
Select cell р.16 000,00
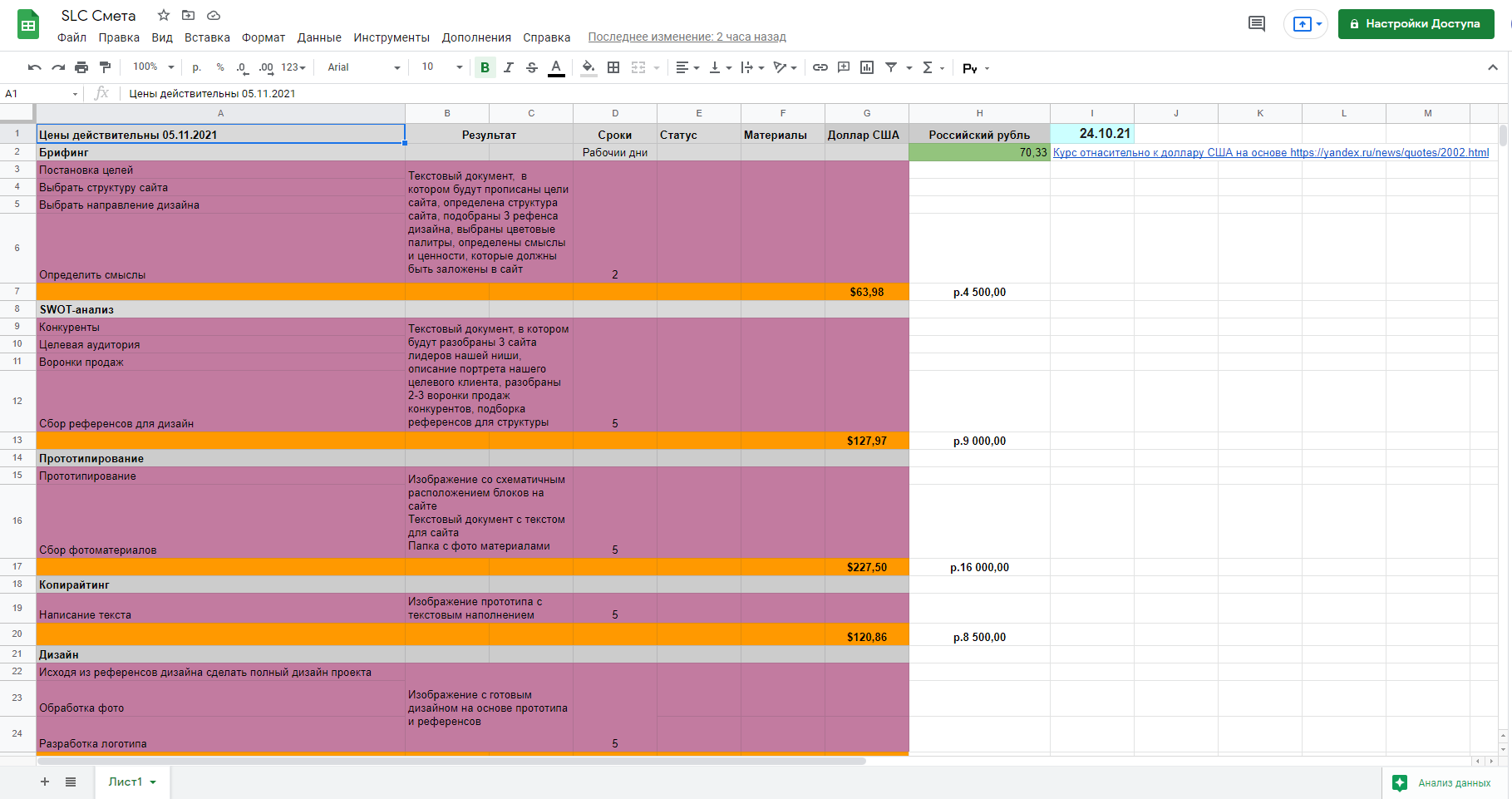(979, 567)
